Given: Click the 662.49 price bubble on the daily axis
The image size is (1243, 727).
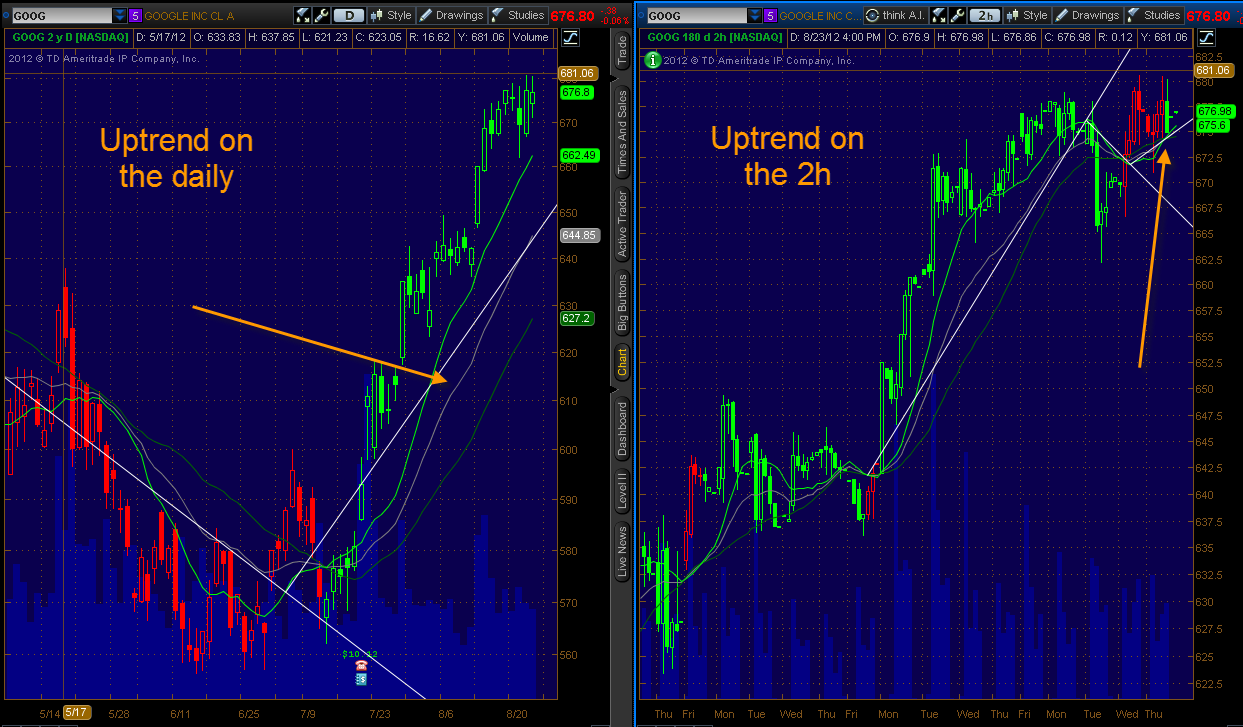Looking at the screenshot, I should point(579,155).
